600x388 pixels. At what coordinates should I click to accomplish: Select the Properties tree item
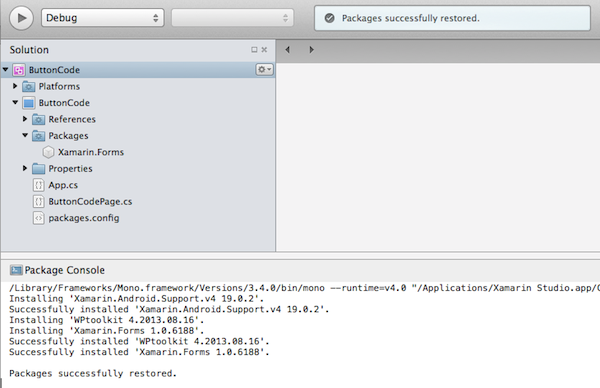pyautogui.click(x=70, y=169)
